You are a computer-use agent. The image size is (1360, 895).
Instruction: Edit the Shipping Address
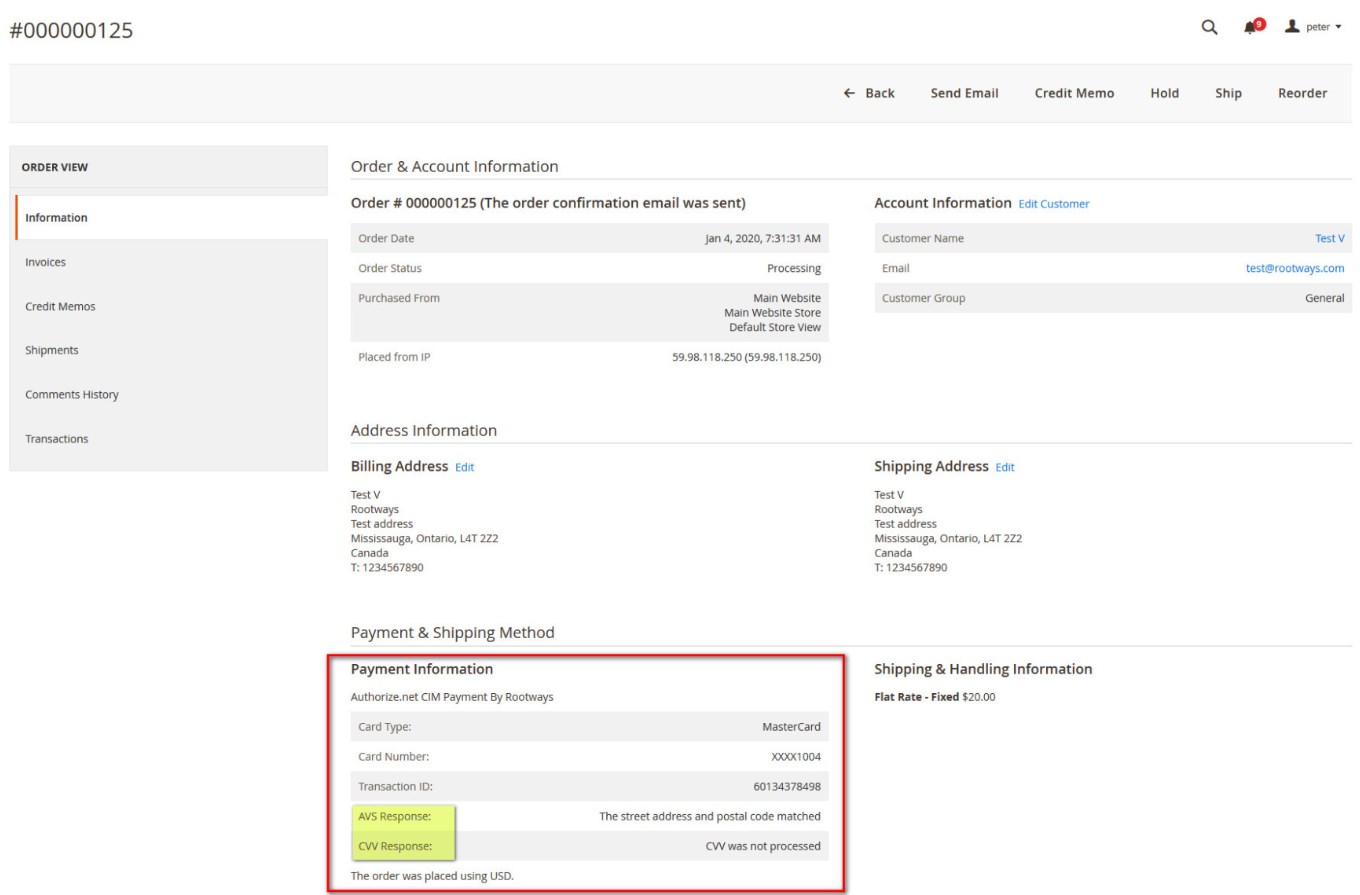[x=1004, y=467]
